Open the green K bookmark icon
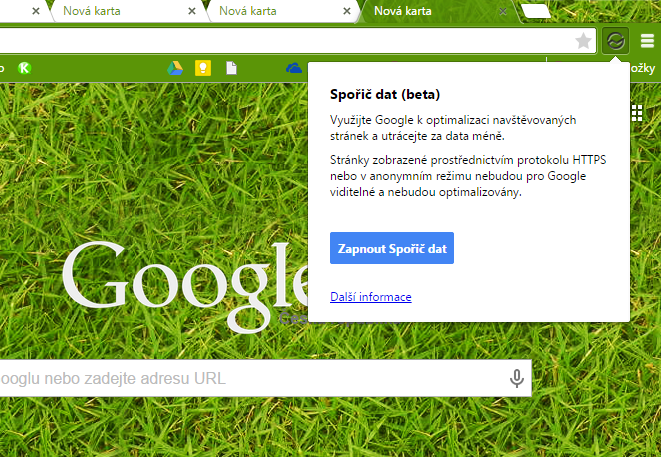The image size is (661, 457). pyautogui.click(x=24, y=68)
